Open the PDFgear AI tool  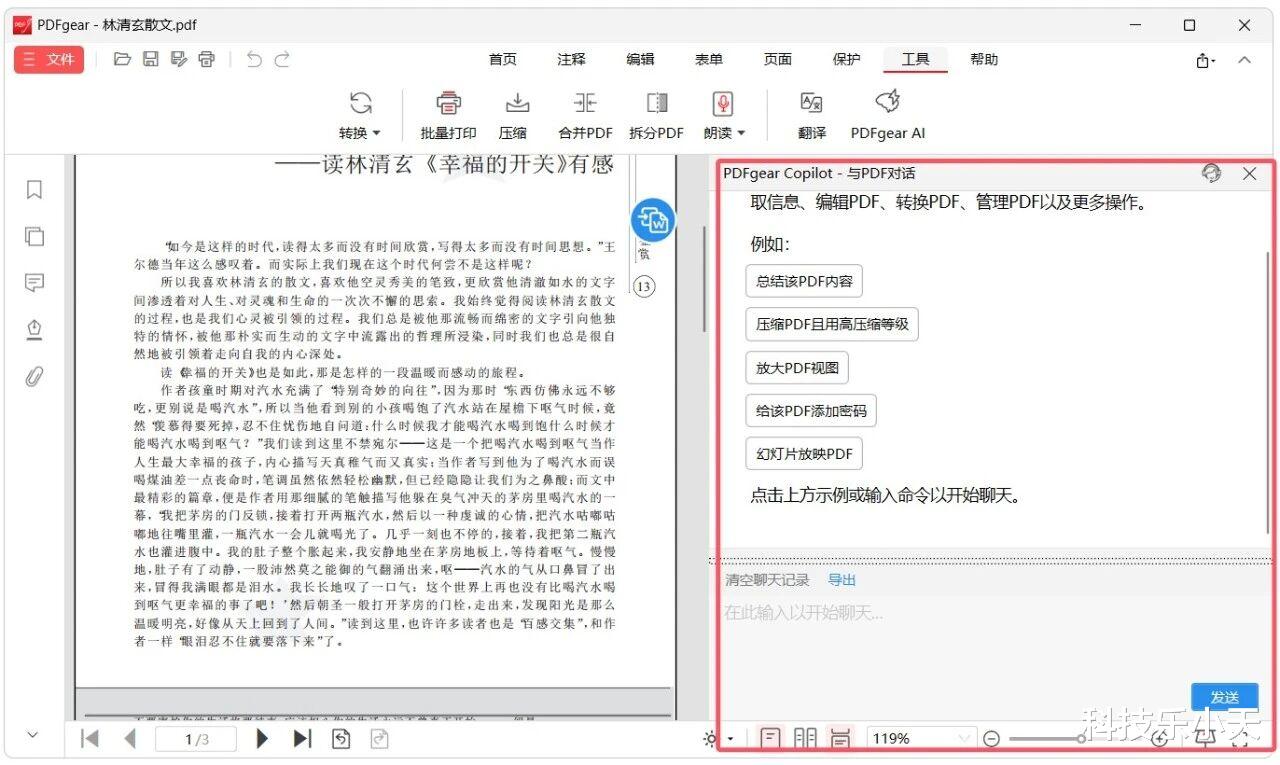click(x=888, y=115)
